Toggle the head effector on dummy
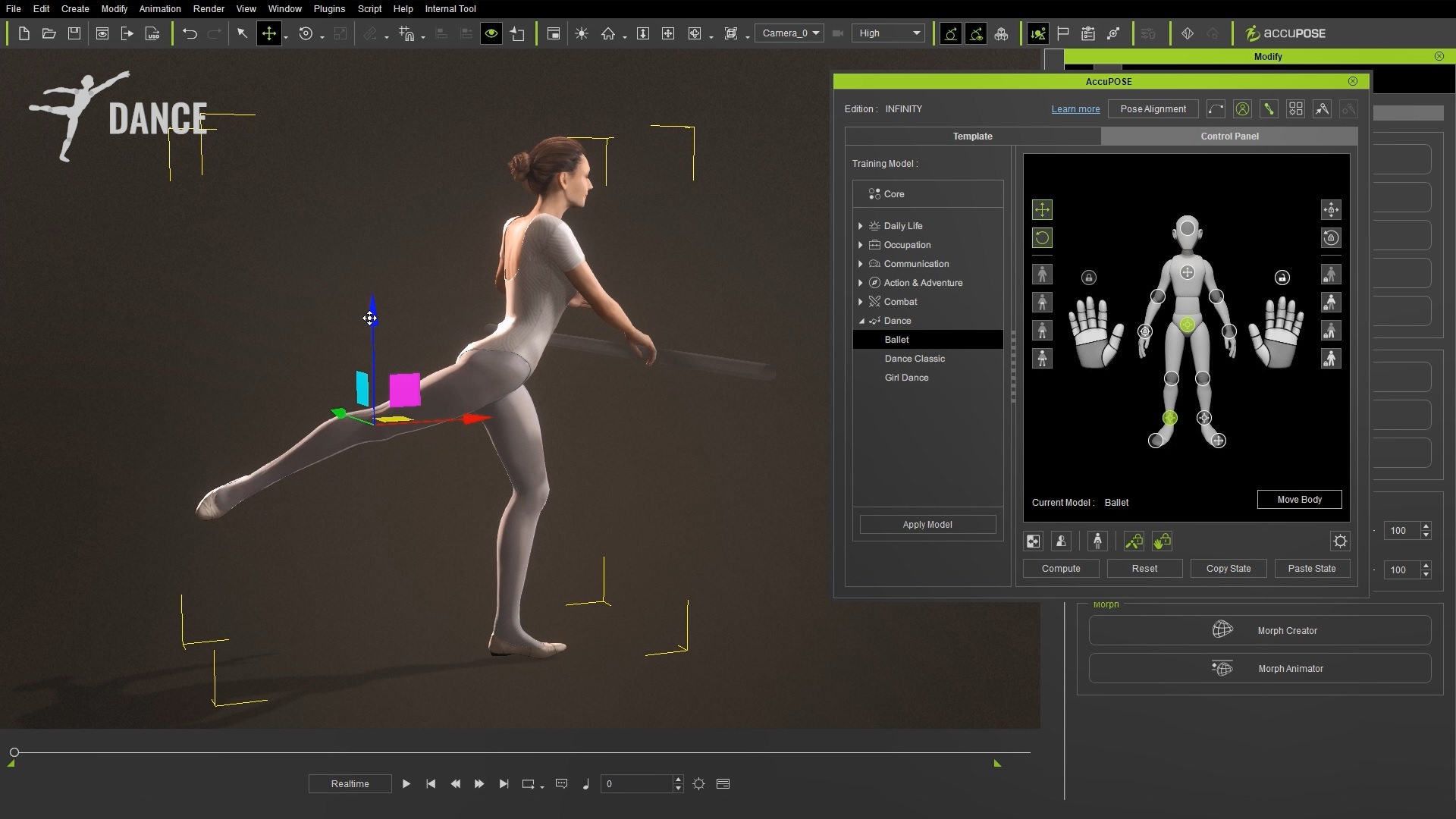The height and width of the screenshot is (819, 1456). 1188,228
